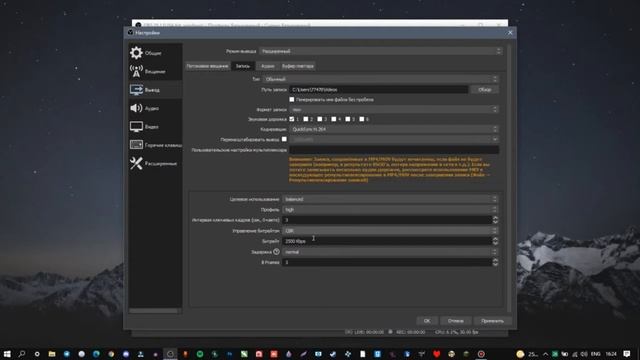Click the yellow weather icon on taskbar
640x360 pixels.
pos(520,354)
